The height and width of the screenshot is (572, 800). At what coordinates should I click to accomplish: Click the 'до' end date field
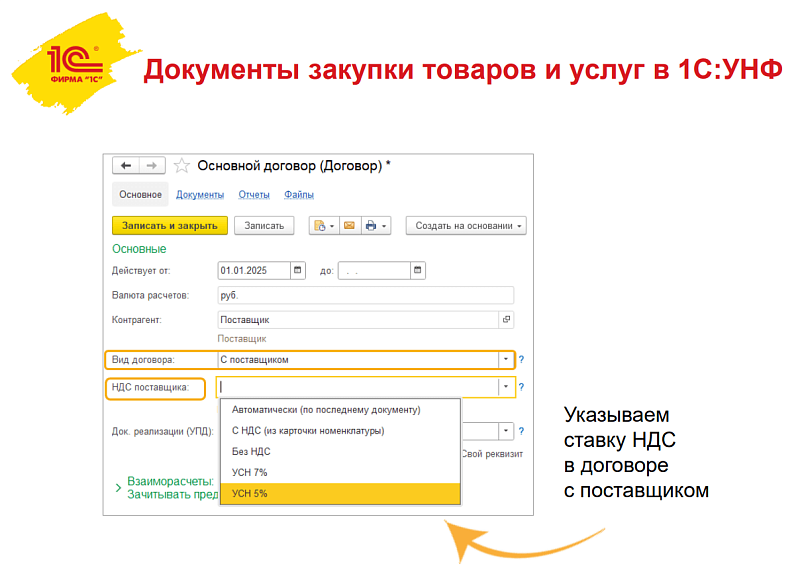click(x=374, y=270)
